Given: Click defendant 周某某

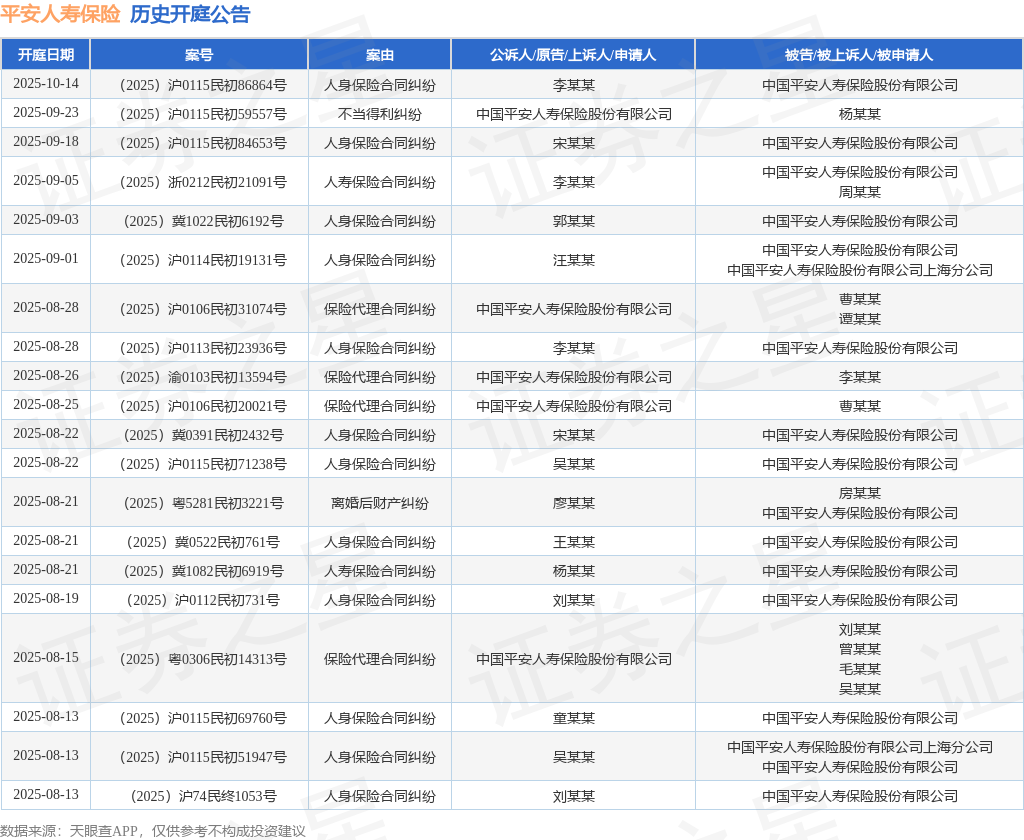Looking at the screenshot, I should coord(859,192).
